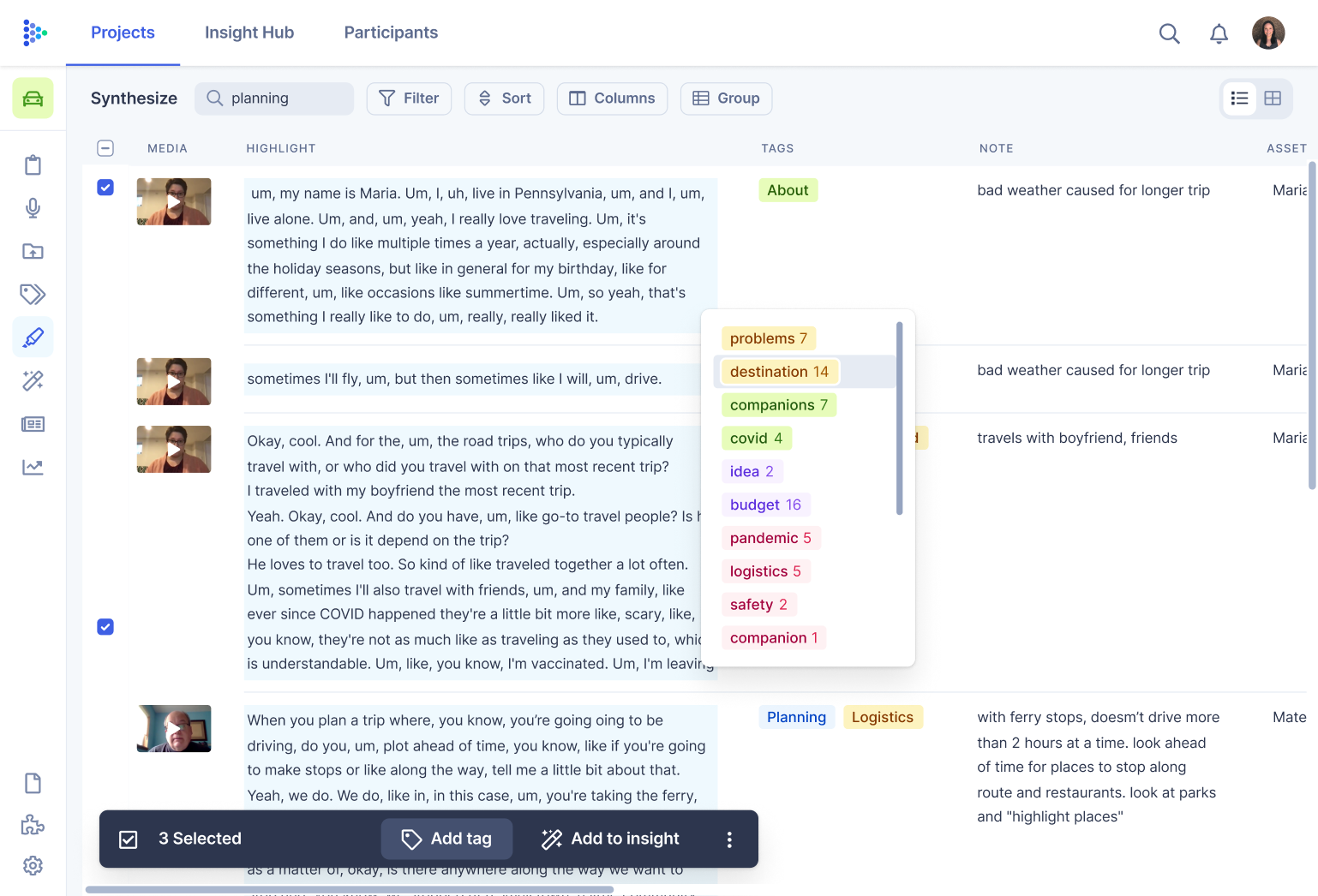Viewport: 1318px width, 896px height.
Task: Open the microphone recordings sidebar icon
Action: click(x=33, y=208)
